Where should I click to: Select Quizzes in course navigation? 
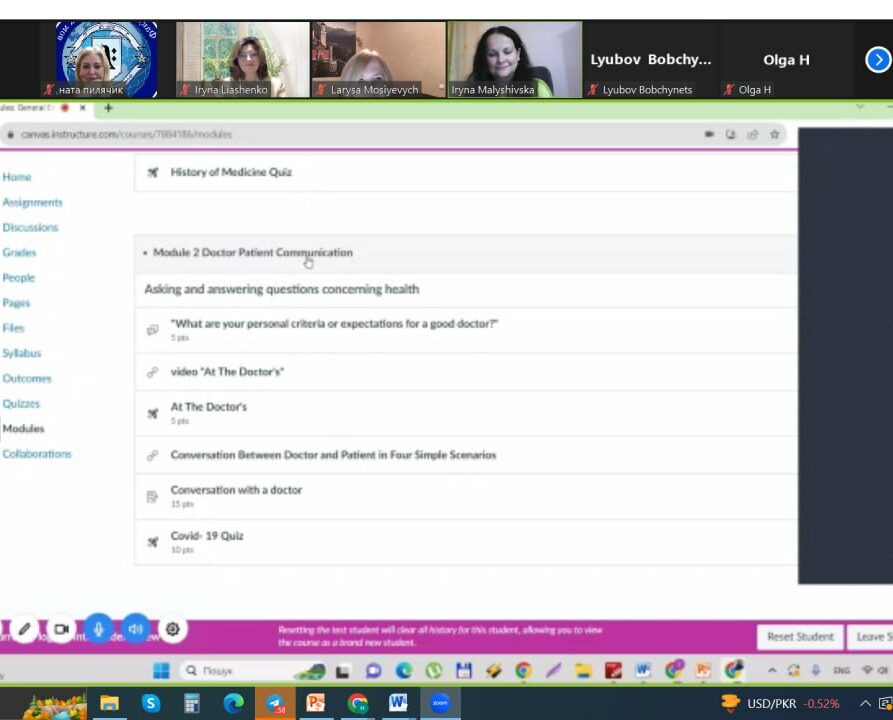[21, 404]
